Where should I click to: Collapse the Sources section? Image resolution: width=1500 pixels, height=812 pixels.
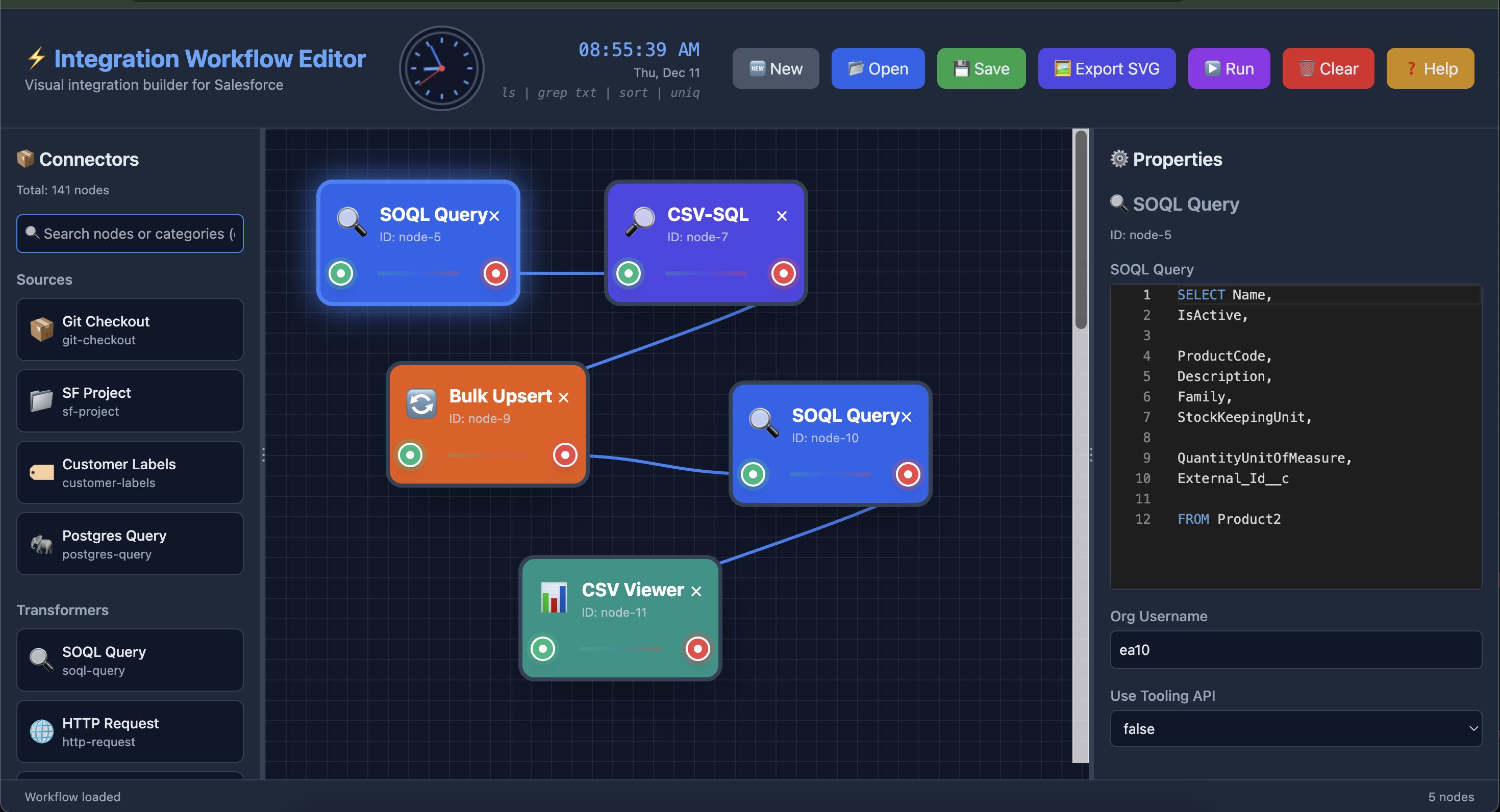tap(44, 280)
